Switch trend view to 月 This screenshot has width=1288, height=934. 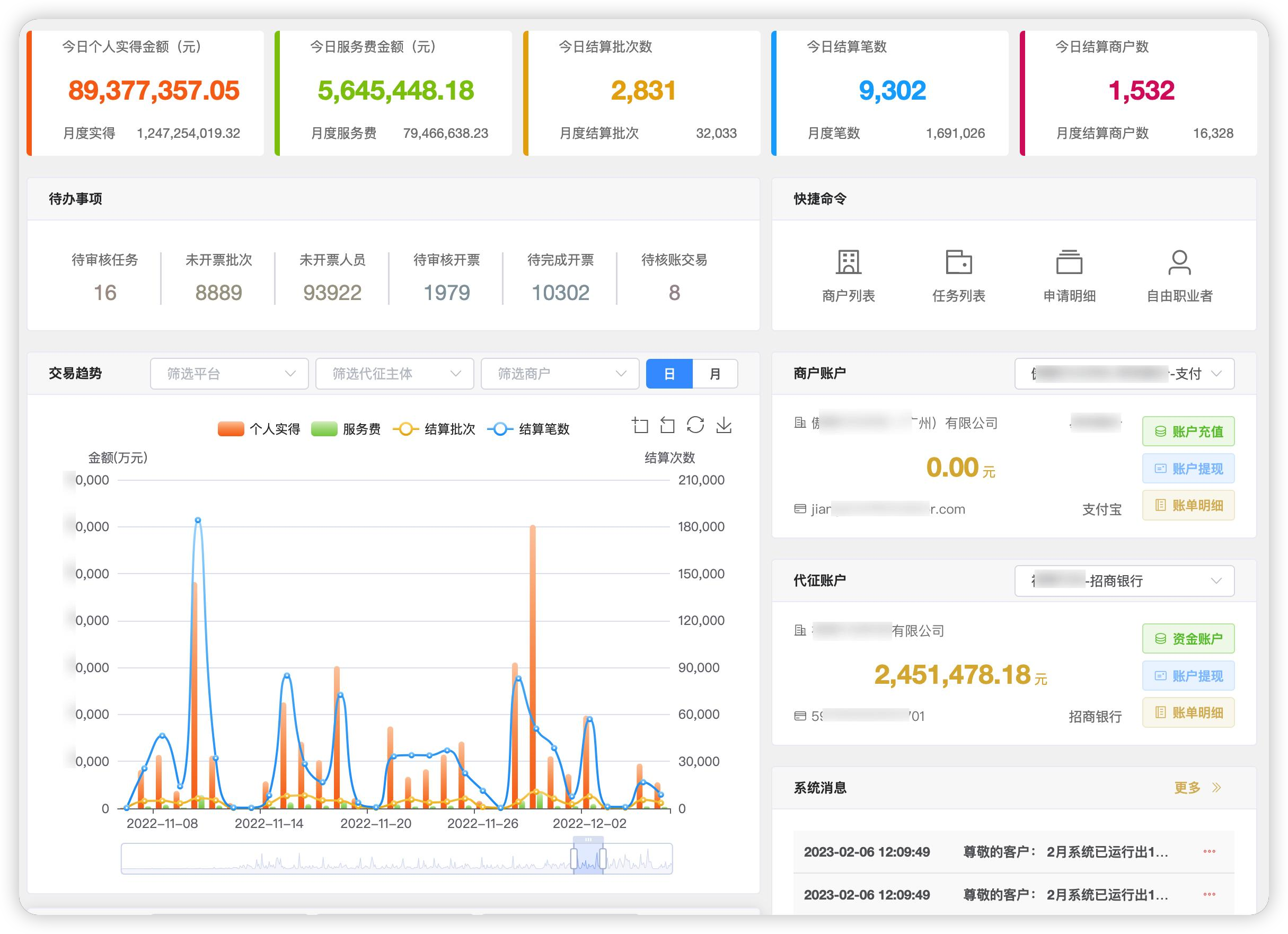714,374
